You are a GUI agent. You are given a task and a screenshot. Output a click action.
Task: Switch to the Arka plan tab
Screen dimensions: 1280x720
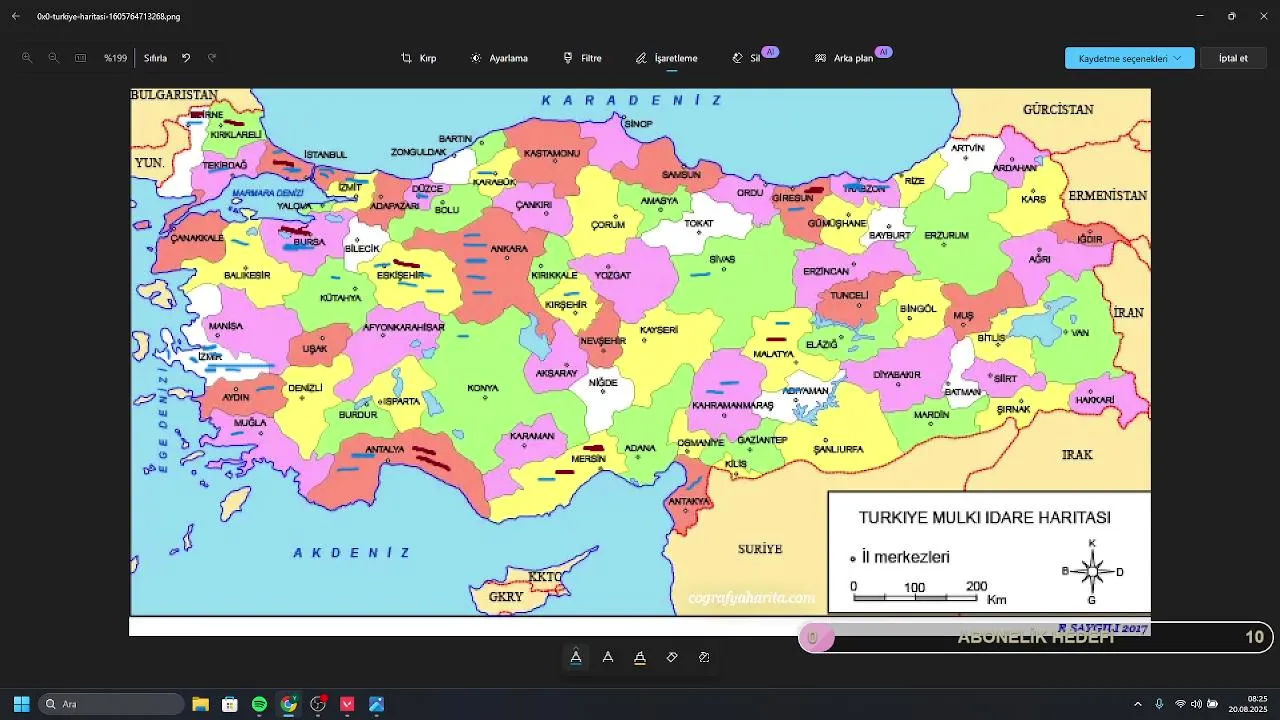pyautogui.click(x=844, y=58)
